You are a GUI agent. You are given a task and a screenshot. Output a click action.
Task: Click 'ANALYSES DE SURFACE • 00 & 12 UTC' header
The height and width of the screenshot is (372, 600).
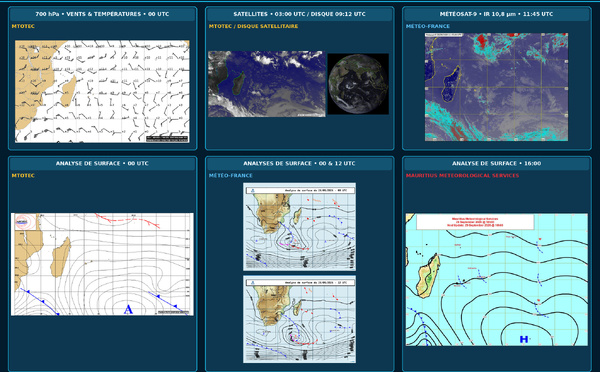pyautogui.click(x=300, y=163)
